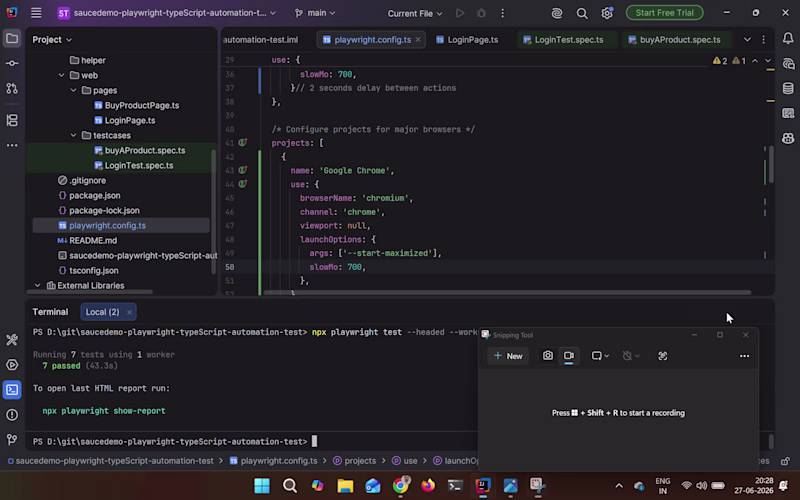800x500 pixels.
Task: Click the Windows Start button
Action: click(x=262, y=485)
